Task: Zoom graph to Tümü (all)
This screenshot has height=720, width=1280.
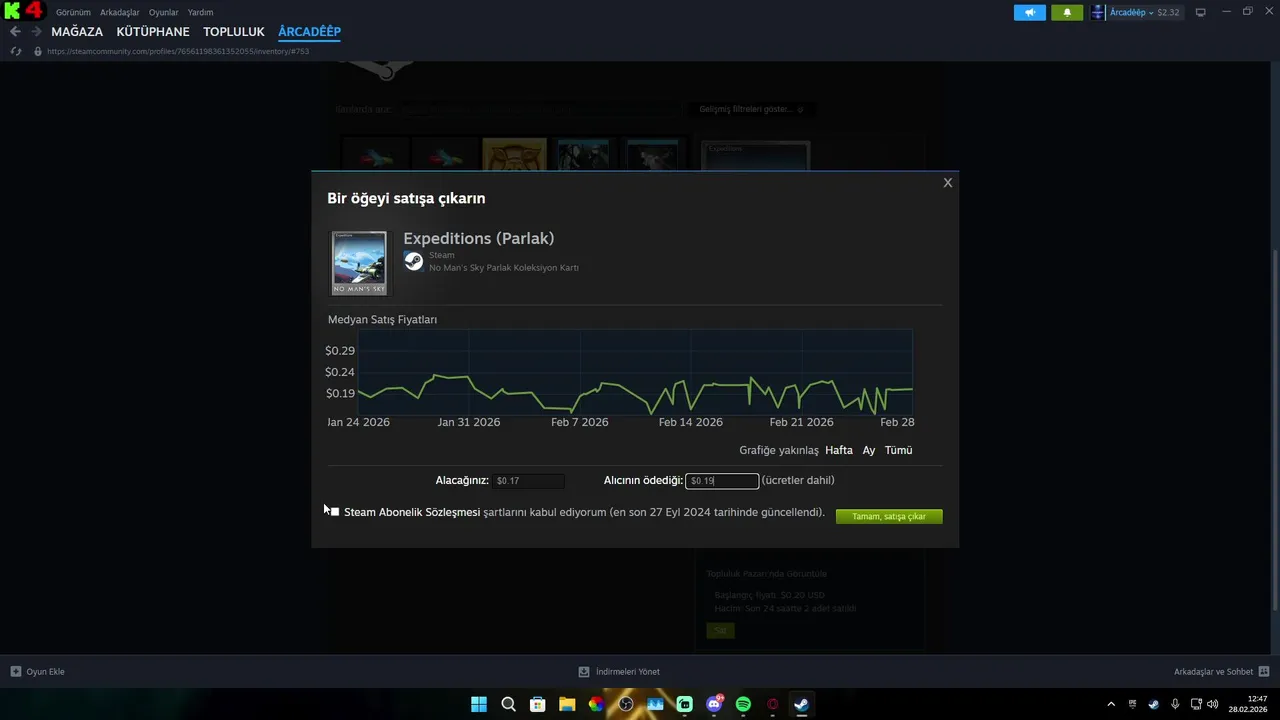Action: (898, 450)
